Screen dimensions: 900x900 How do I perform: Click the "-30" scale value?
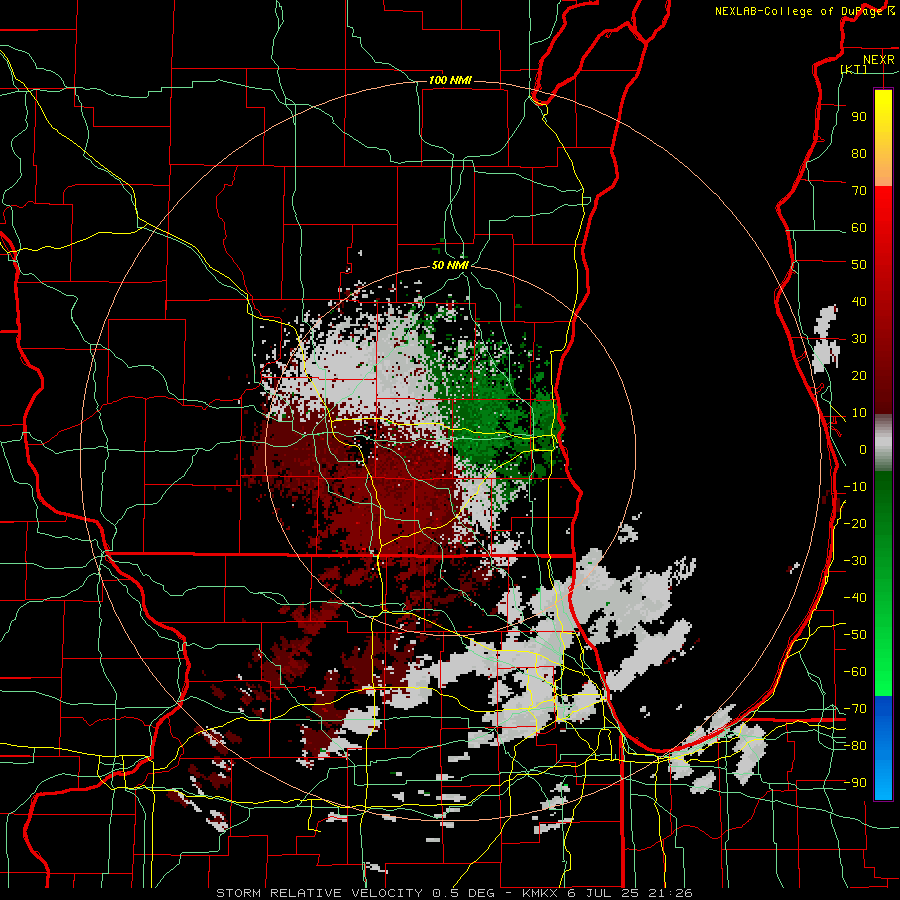tap(855, 561)
